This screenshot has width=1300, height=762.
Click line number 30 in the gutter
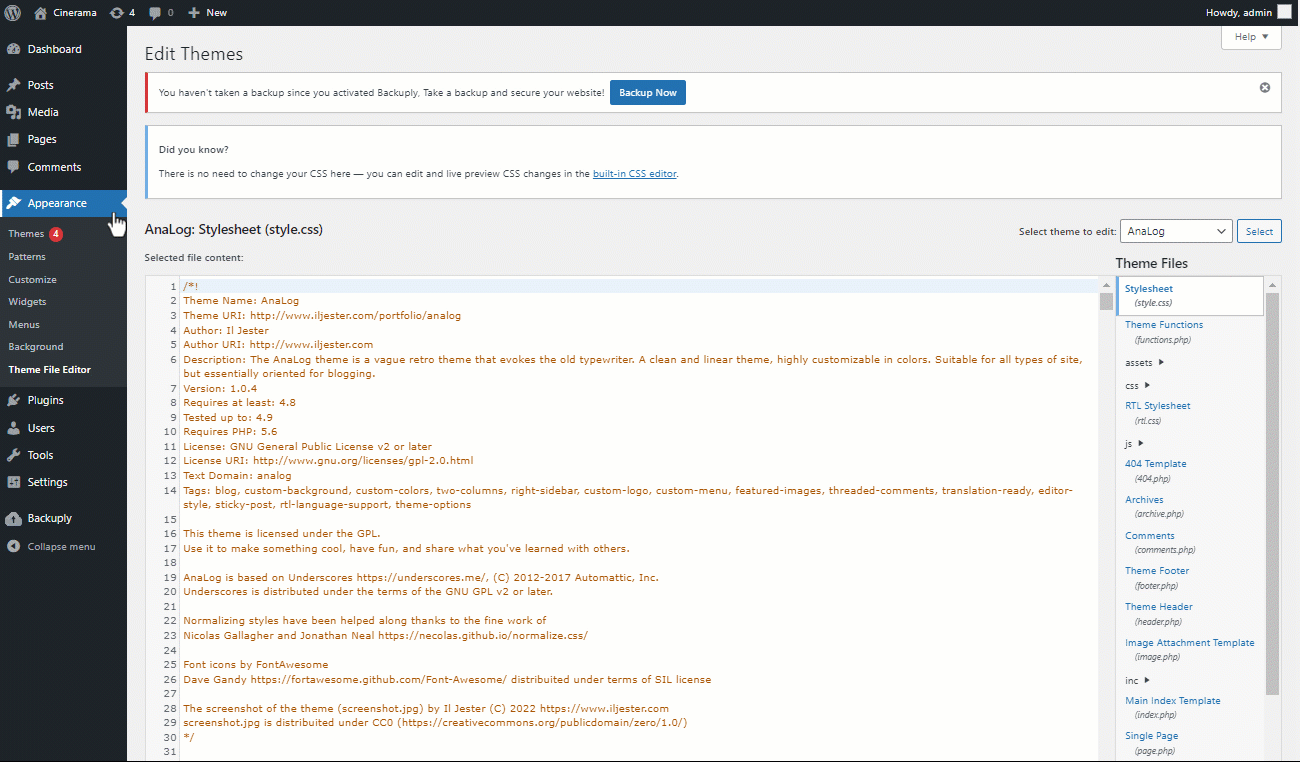pyautogui.click(x=170, y=737)
